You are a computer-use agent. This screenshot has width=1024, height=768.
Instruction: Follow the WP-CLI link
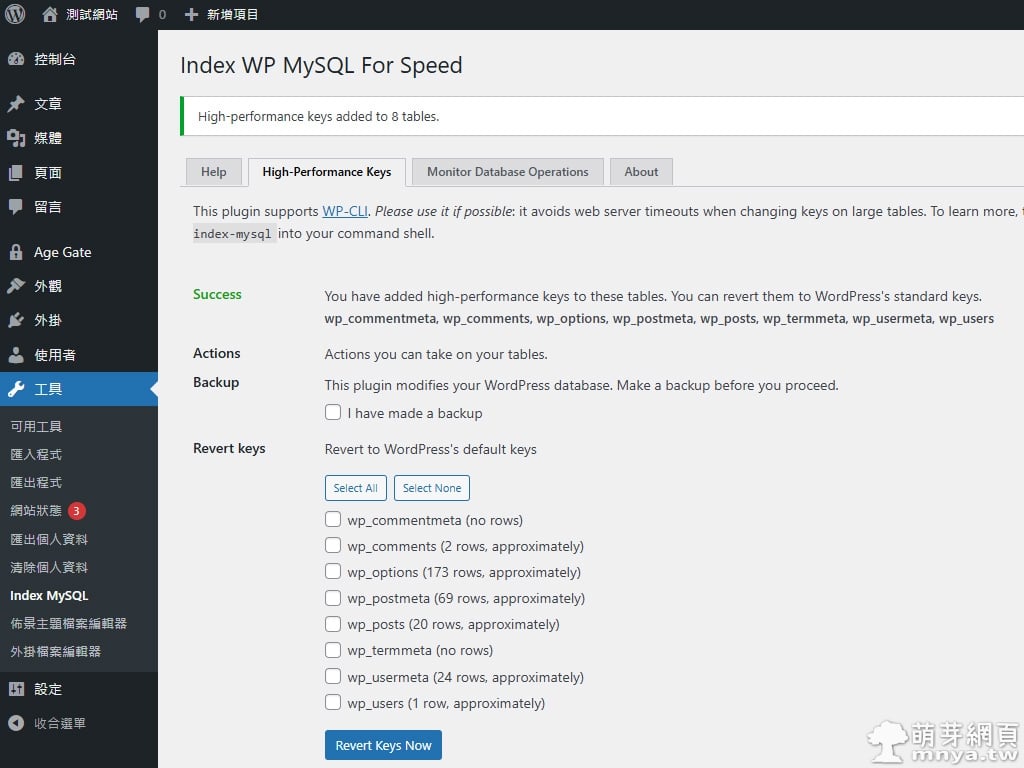[x=345, y=211]
